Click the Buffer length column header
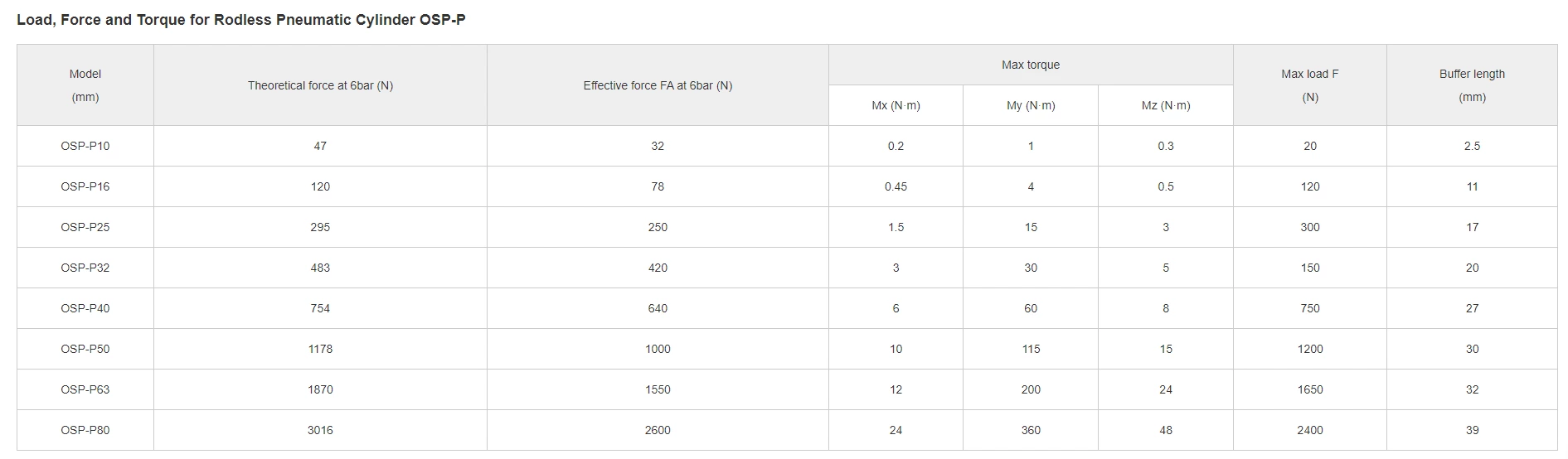The image size is (1568, 459). (x=1472, y=85)
